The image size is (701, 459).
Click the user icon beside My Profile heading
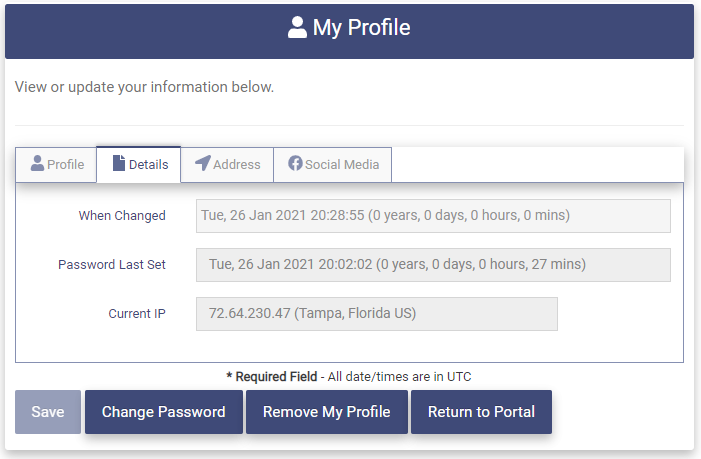click(x=297, y=28)
